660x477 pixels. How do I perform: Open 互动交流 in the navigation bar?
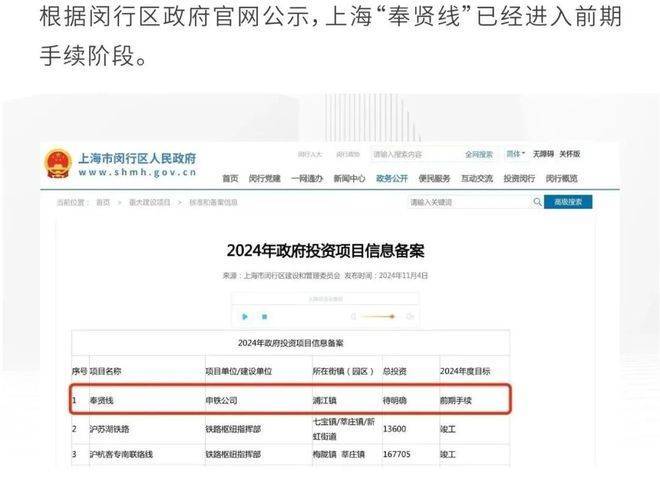click(477, 178)
